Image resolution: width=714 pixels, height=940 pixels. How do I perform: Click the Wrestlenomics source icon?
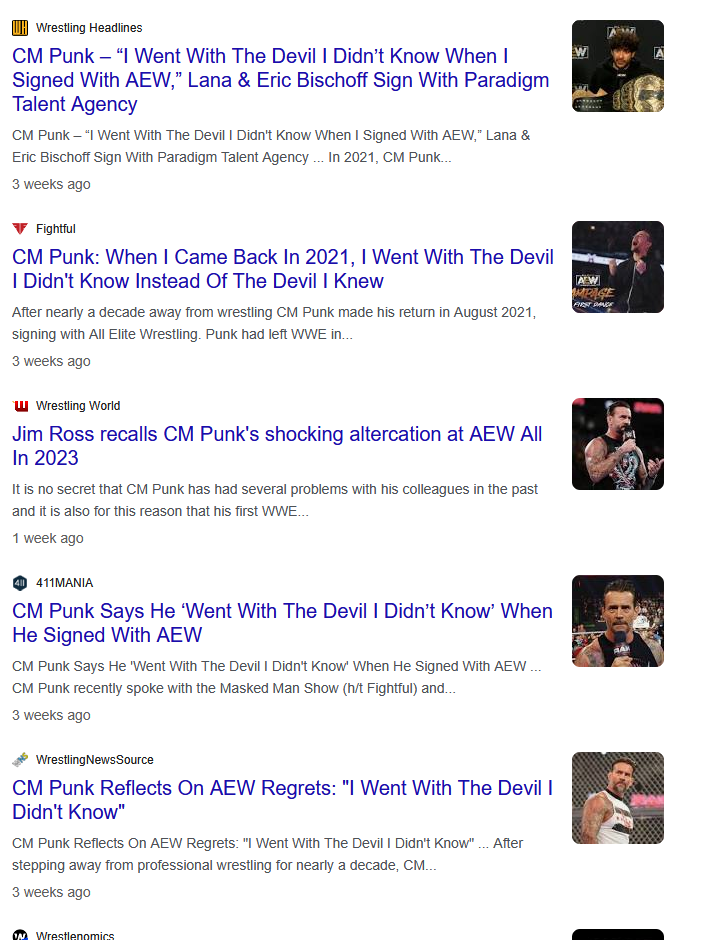(x=20, y=935)
